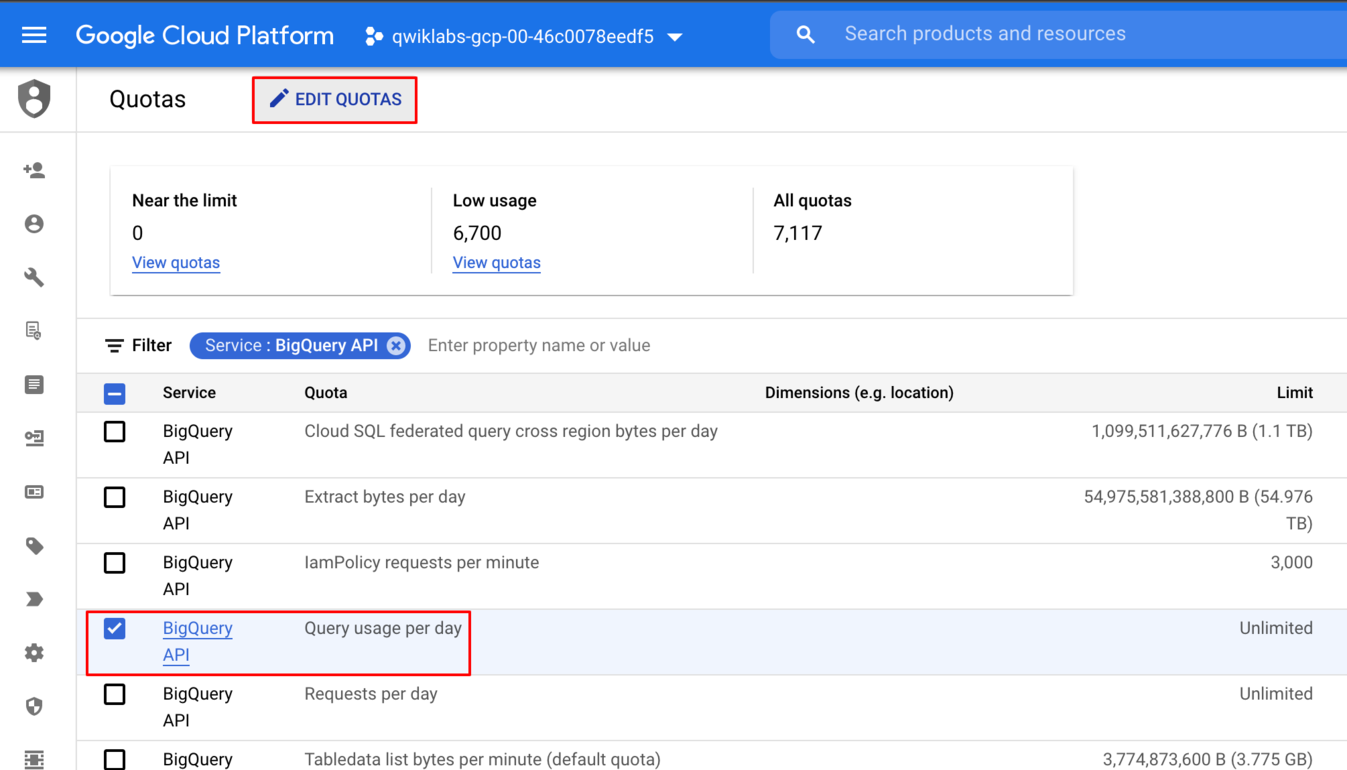Image resolution: width=1347 pixels, height=770 pixels.
Task: Click the 'All quotas' heading
Action: point(813,201)
